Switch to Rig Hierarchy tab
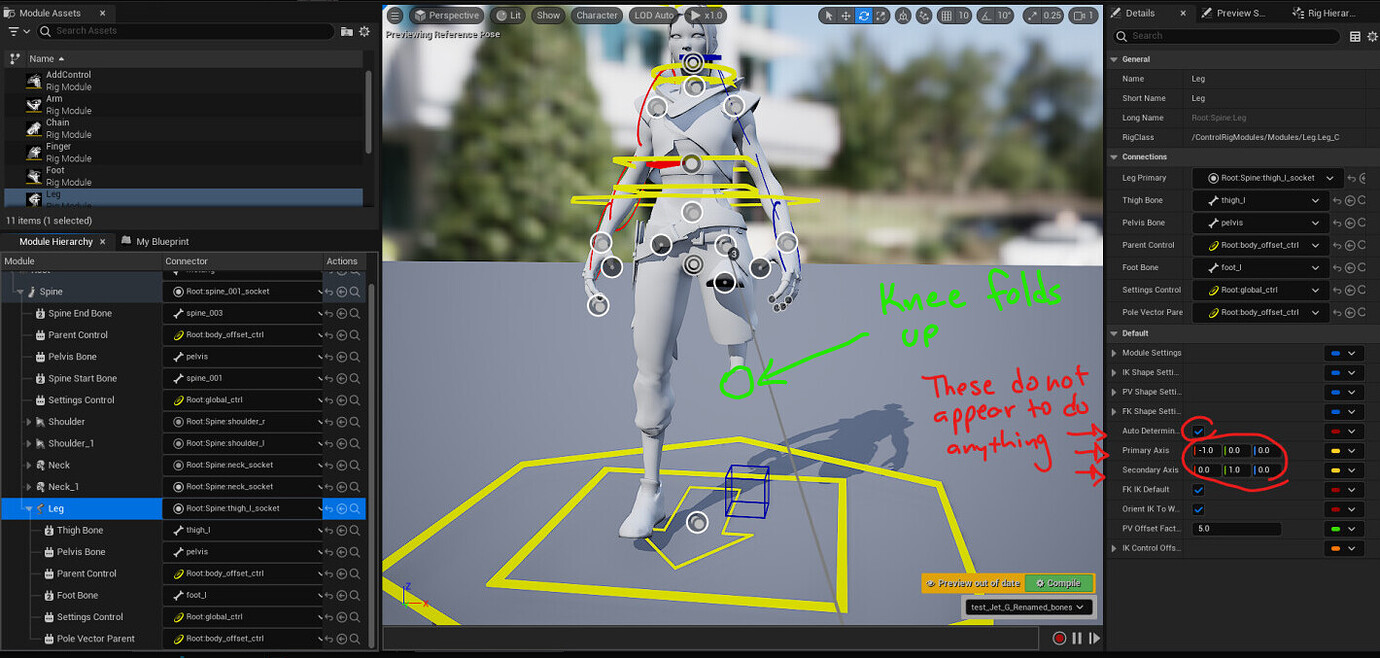The image size is (1380, 658). point(1325,13)
